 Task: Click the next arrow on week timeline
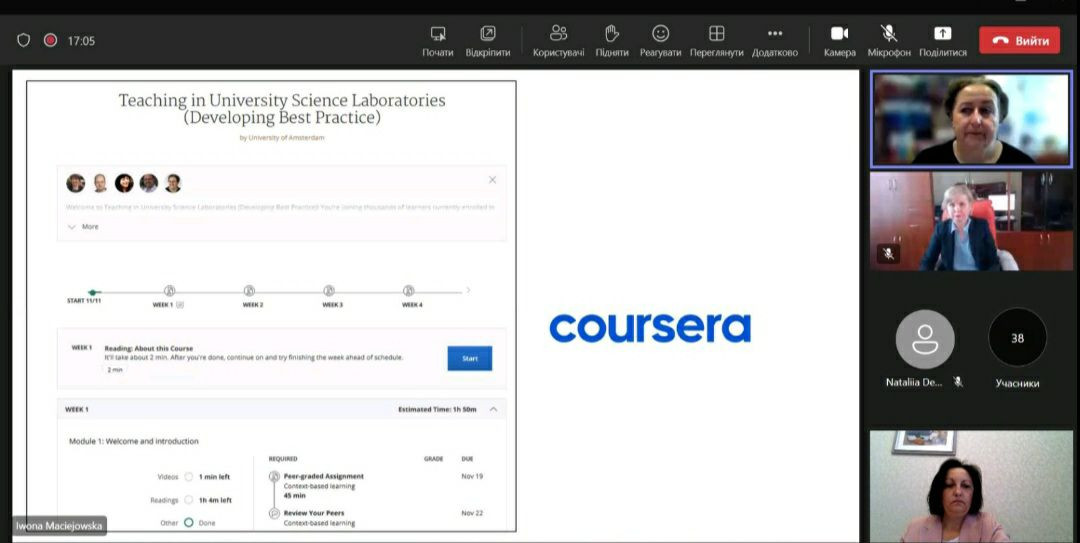[468, 290]
